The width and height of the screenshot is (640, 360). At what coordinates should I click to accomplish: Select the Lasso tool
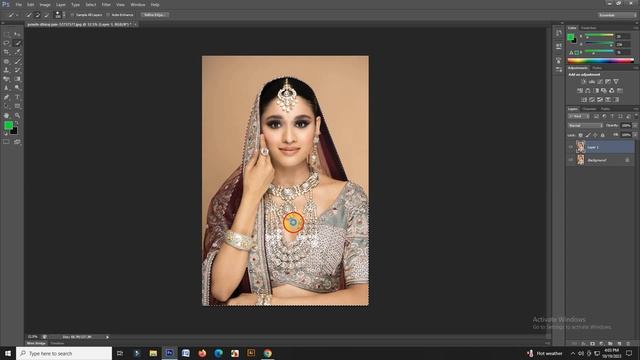[x=7, y=43]
